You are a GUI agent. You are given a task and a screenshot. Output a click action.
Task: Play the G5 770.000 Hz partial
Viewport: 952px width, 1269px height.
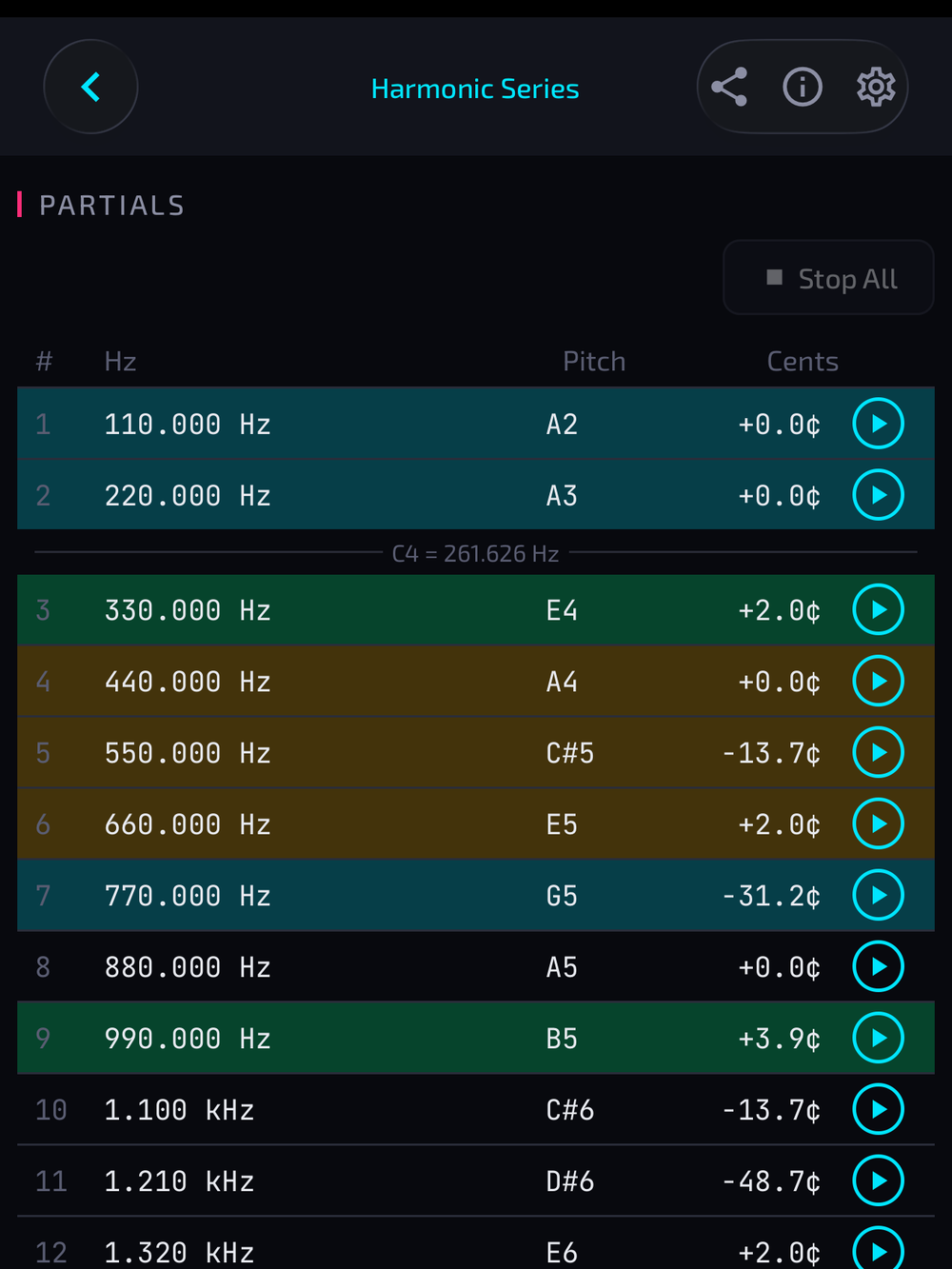click(x=878, y=895)
